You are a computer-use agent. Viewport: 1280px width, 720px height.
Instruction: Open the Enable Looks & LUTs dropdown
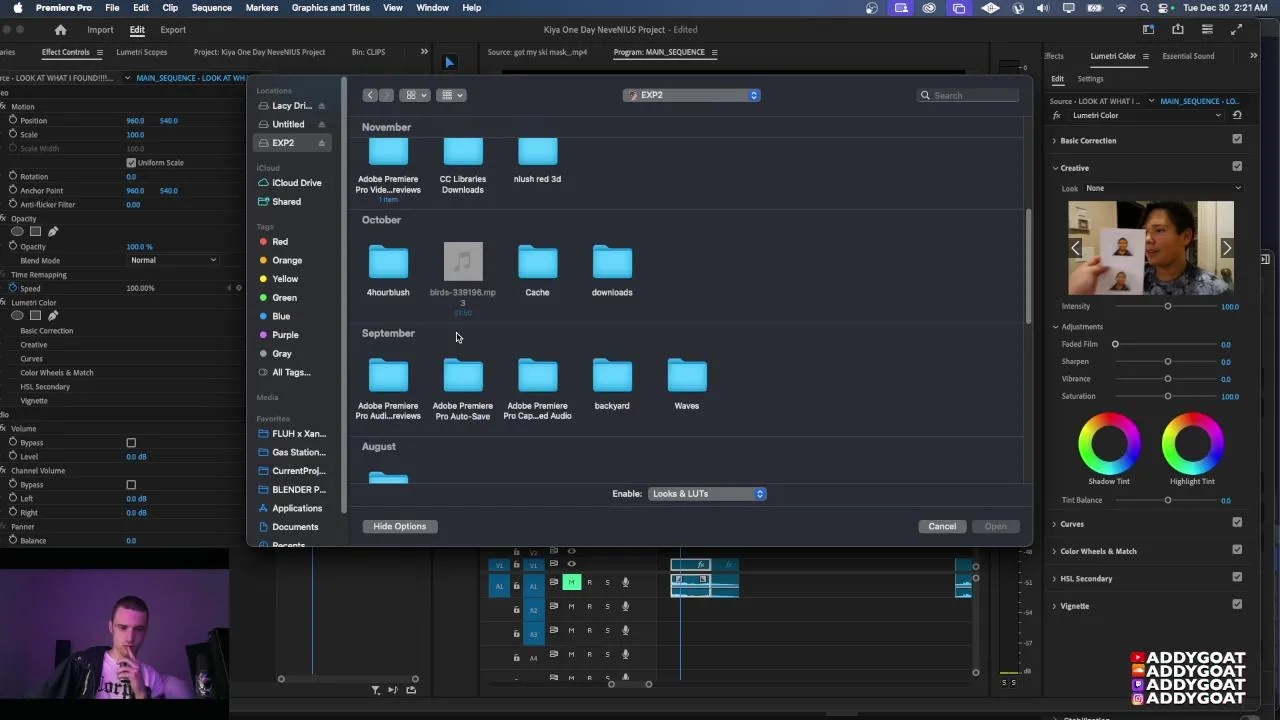click(707, 494)
